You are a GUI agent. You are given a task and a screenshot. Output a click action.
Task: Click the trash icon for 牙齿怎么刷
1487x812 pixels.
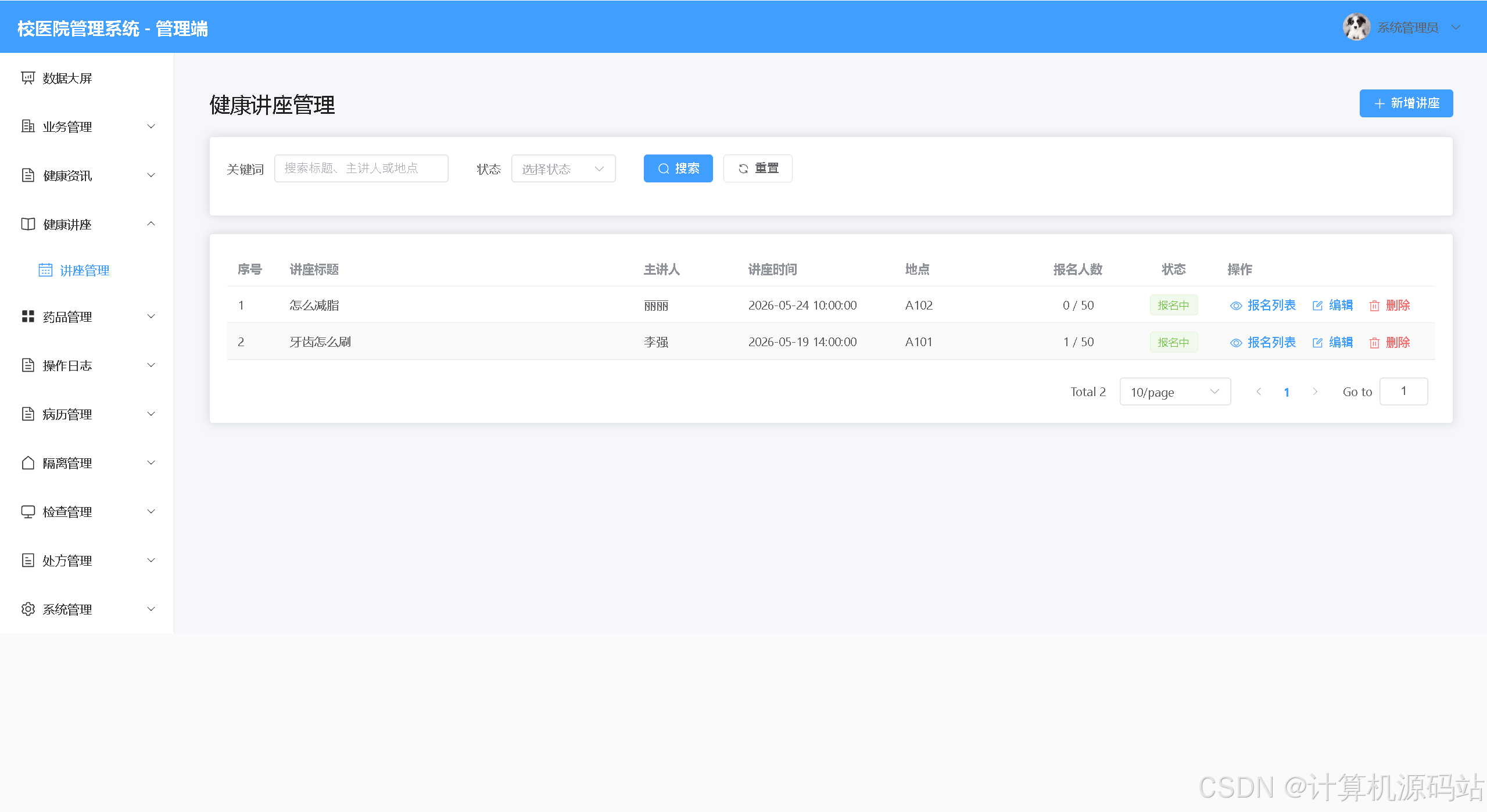pyautogui.click(x=1374, y=343)
